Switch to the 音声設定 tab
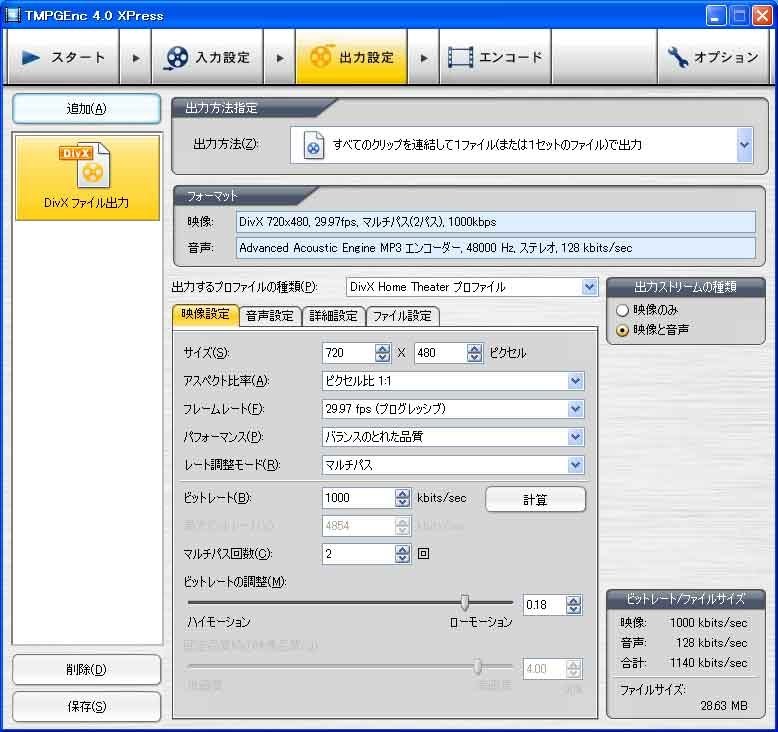This screenshot has width=778, height=732. click(x=270, y=316)
